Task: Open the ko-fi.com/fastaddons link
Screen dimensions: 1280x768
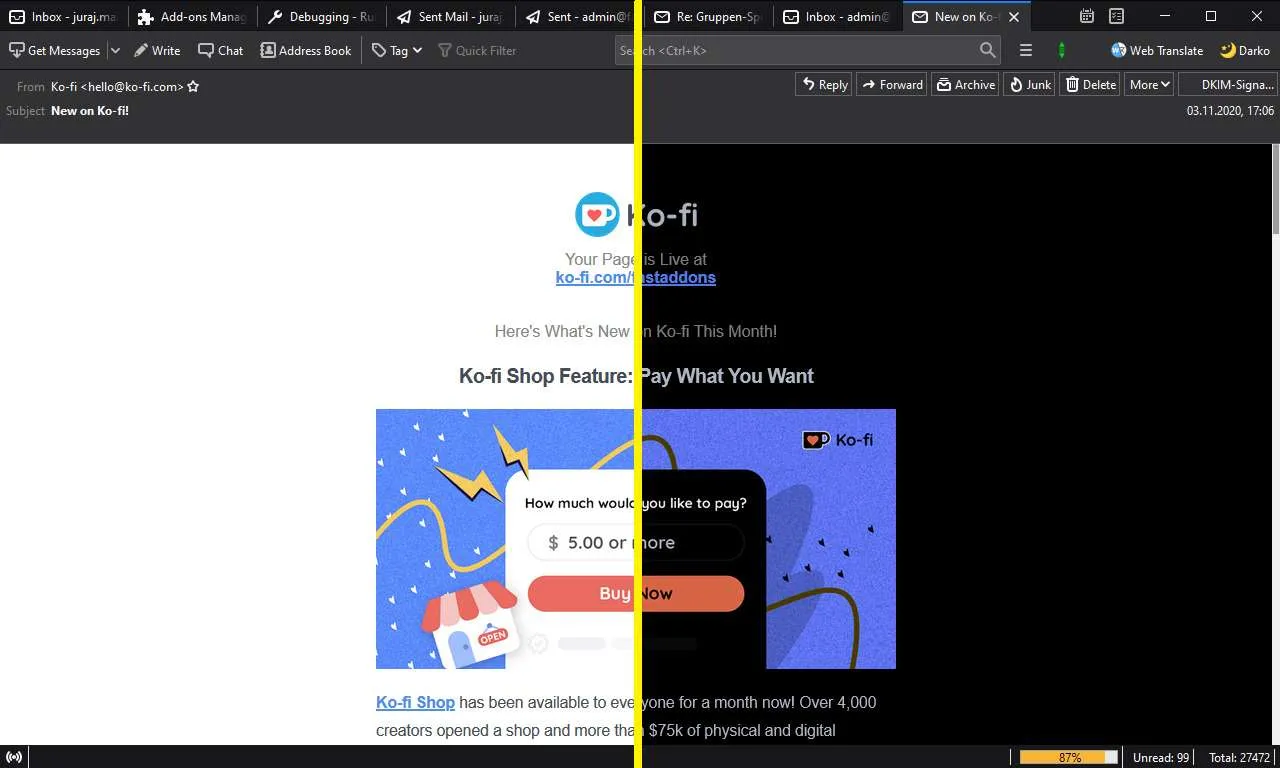Action: 636,277
